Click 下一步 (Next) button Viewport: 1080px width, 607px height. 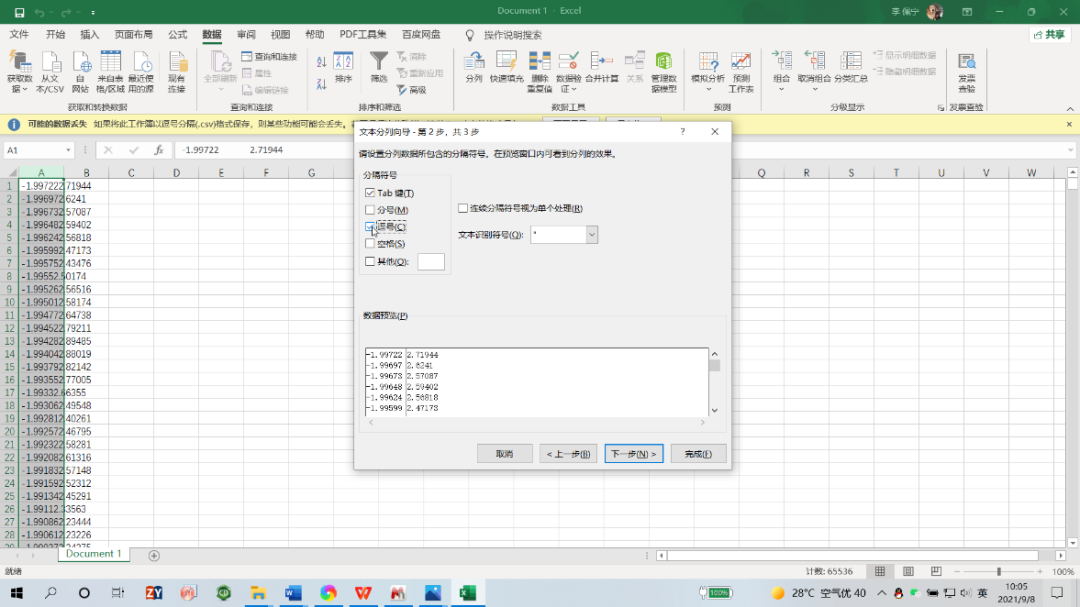point(634,454)
